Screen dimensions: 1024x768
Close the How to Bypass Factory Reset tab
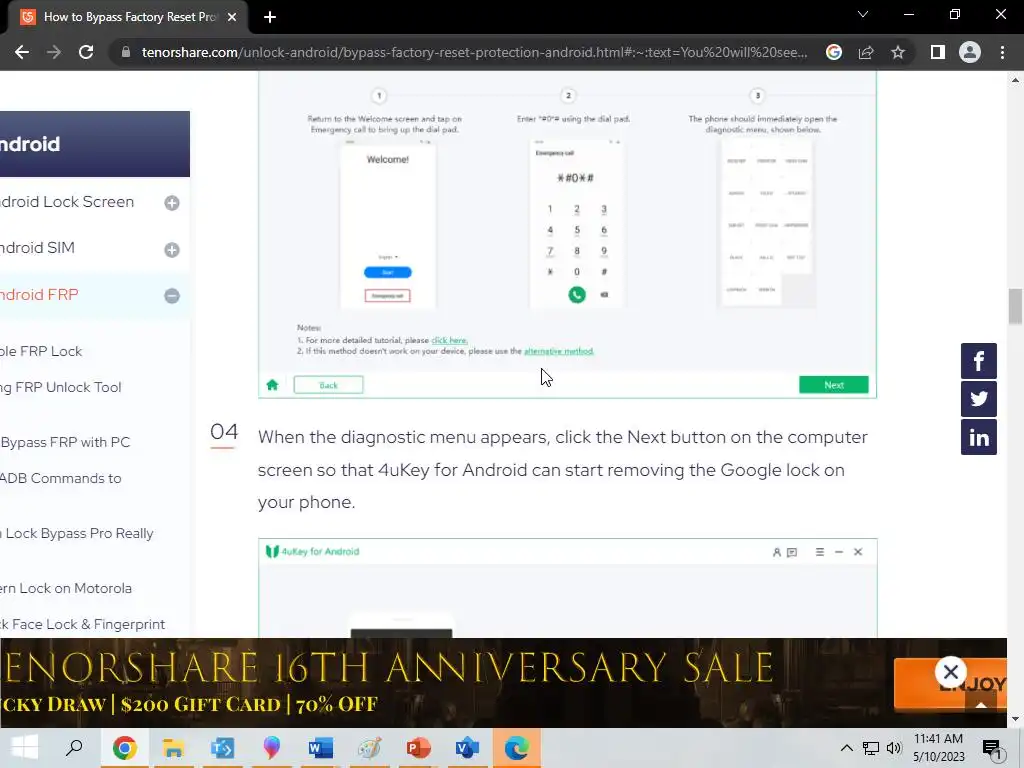click(232, 17)
